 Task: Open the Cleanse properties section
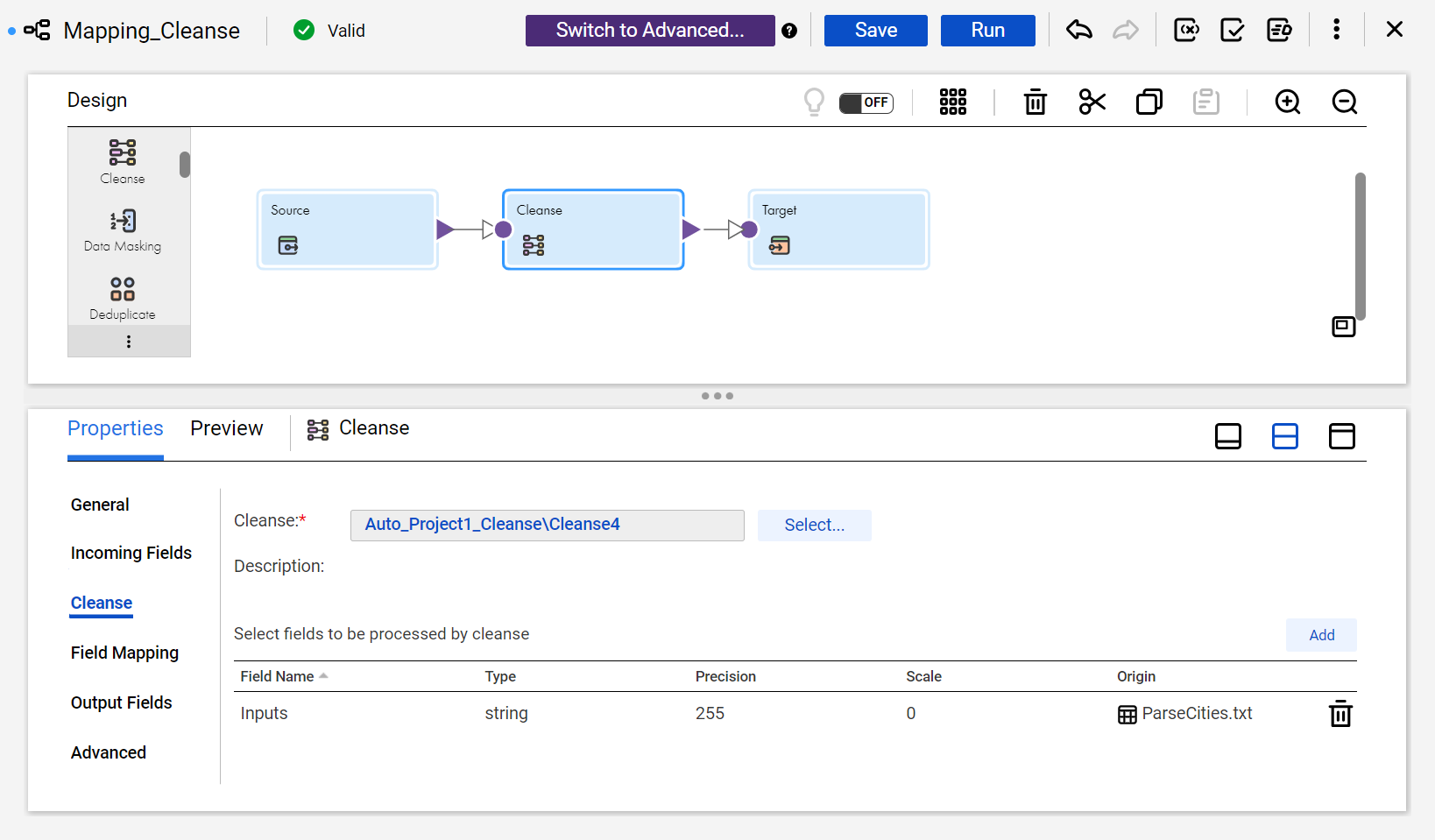102,603
